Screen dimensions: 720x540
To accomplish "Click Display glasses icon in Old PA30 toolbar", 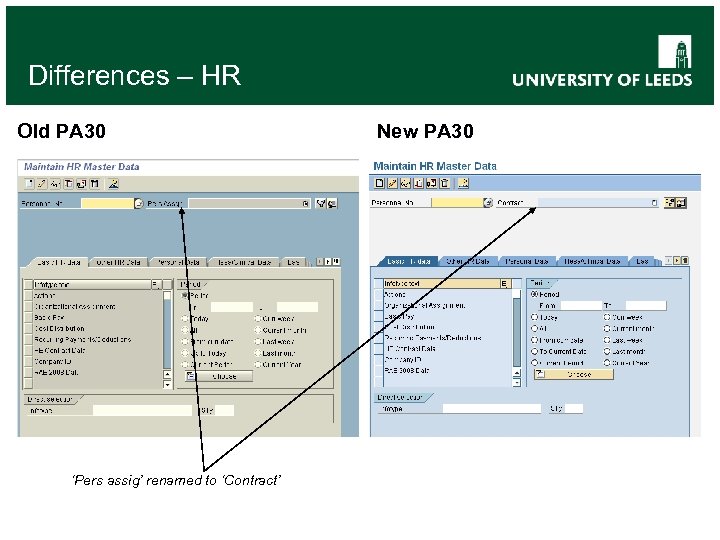I will pos(55,184).
